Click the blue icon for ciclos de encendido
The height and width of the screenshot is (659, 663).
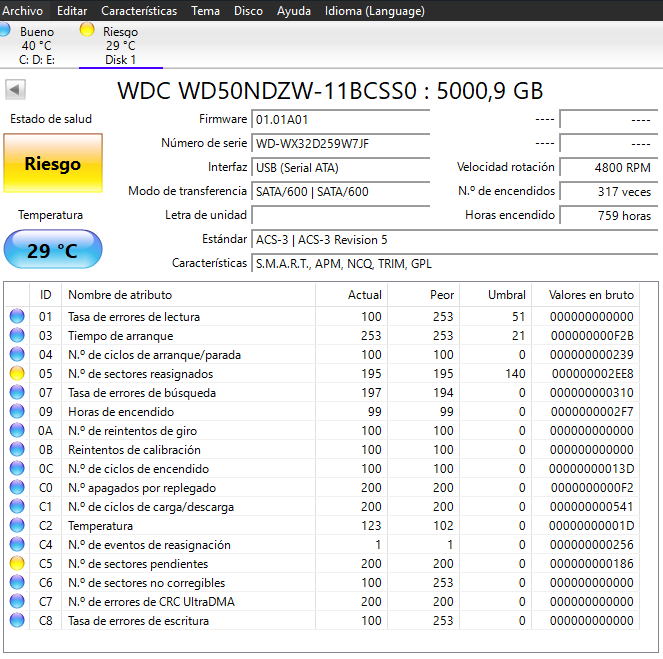click(x=17, y=468)
